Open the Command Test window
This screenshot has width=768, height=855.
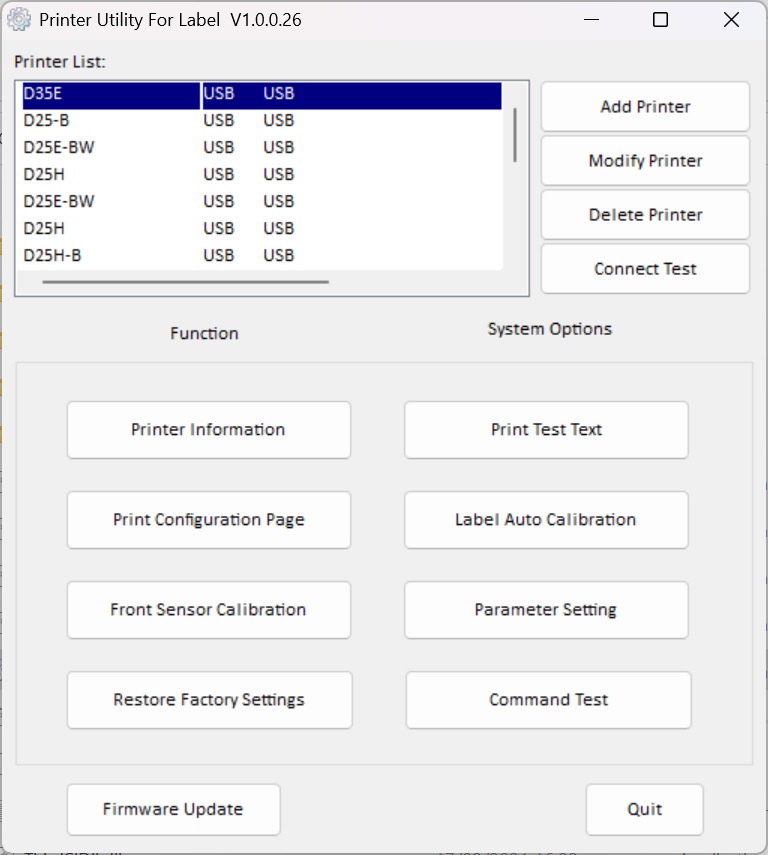[548, 700]
